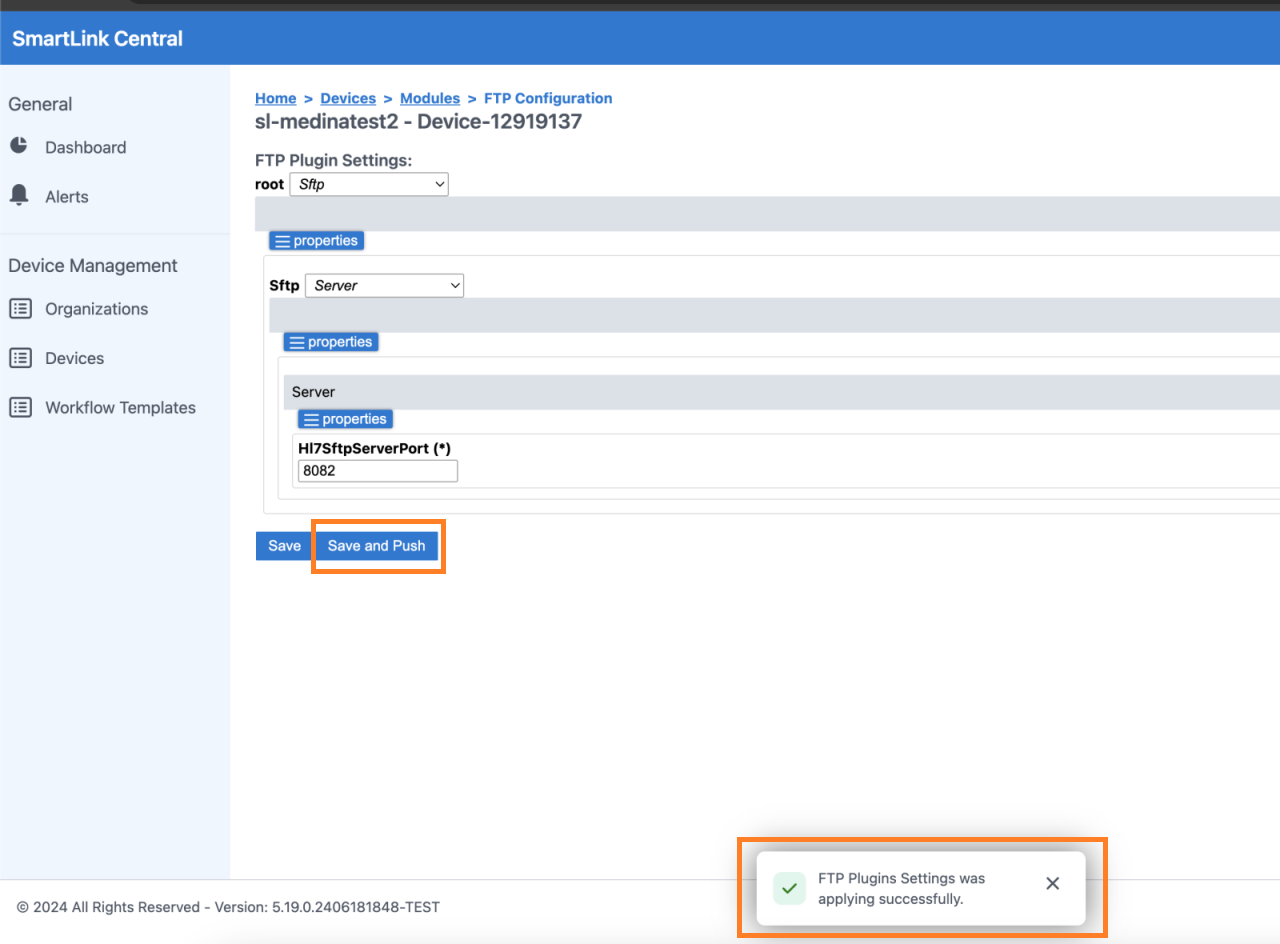Open the root Sftp dropdown

[x=368, y=184]
